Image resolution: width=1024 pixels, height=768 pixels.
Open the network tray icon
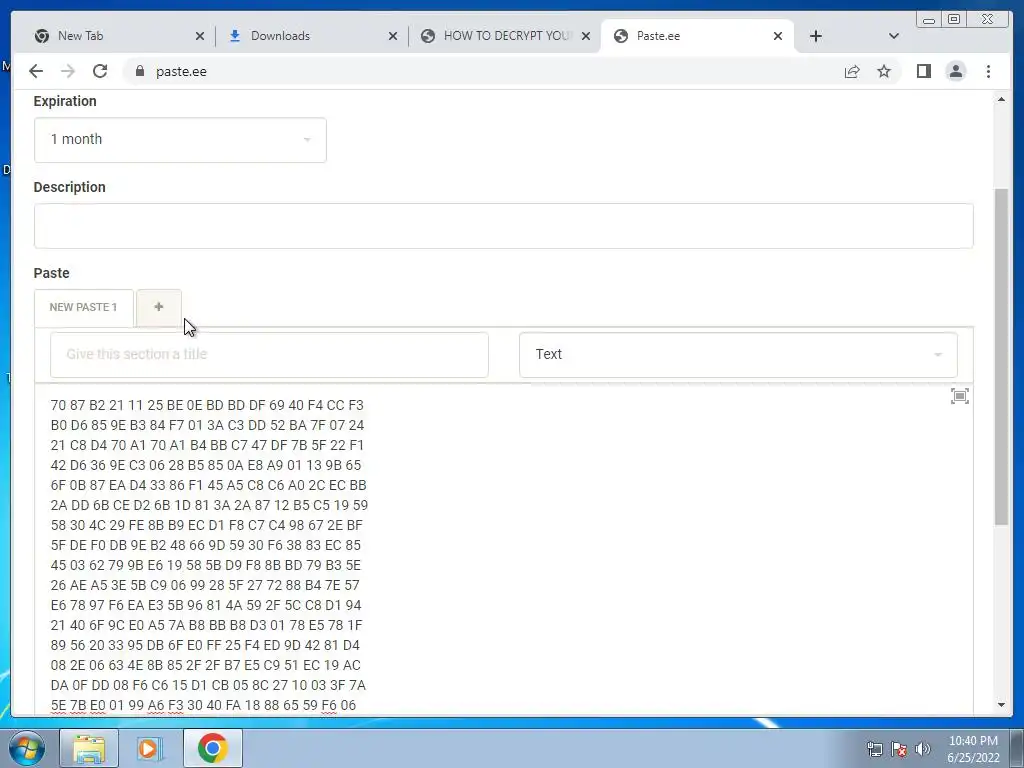click(x=874, y=749)
